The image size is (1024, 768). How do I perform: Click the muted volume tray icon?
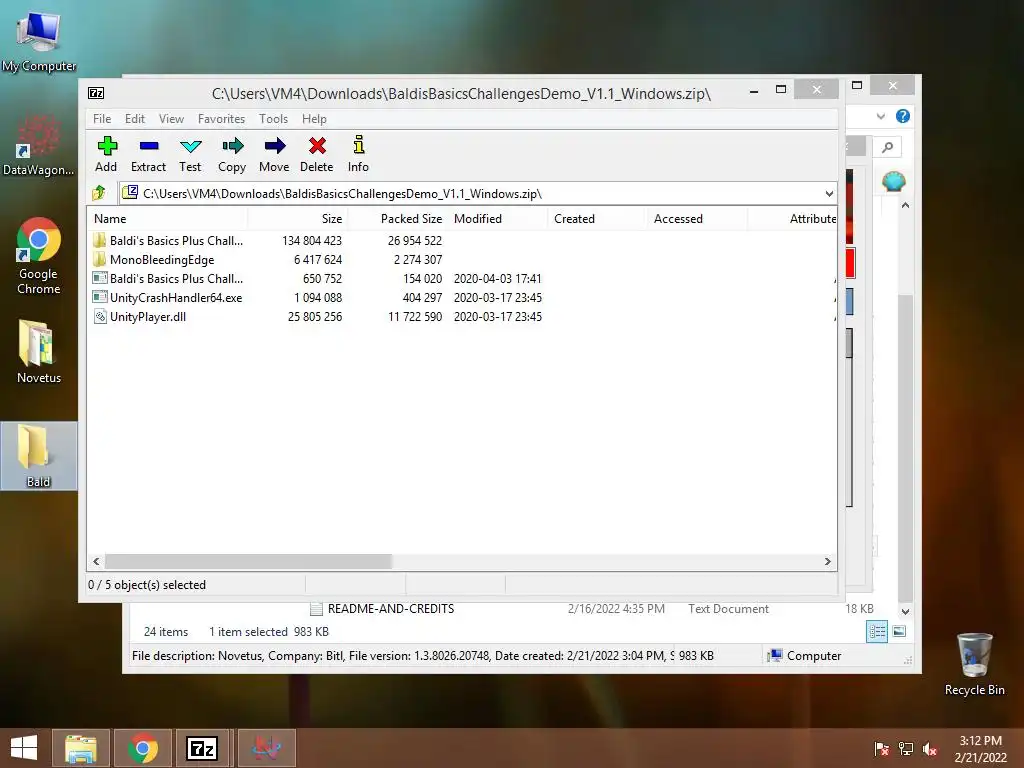[x=930, y=748]
